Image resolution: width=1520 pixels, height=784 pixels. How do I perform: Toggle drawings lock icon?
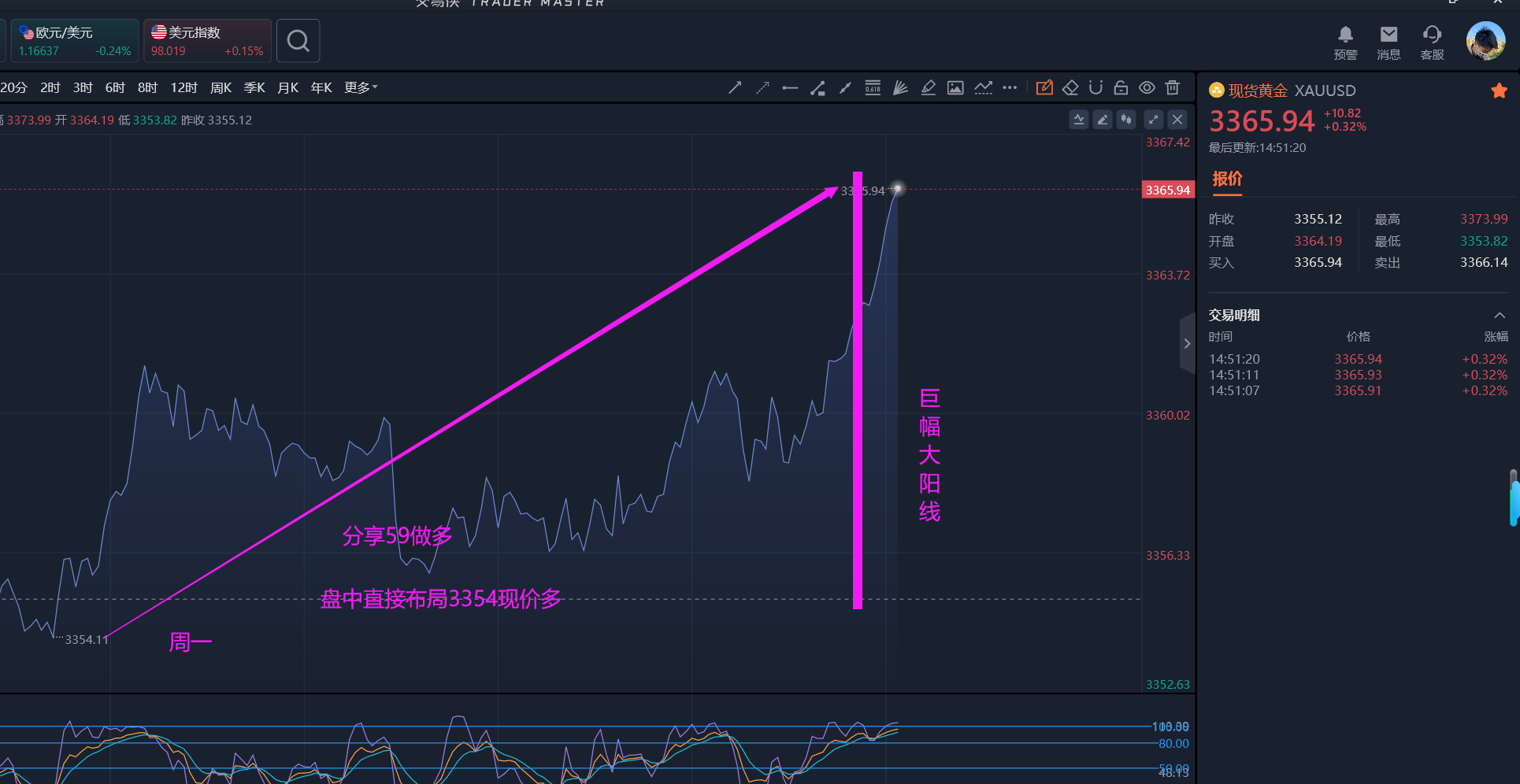point(1121,87)
